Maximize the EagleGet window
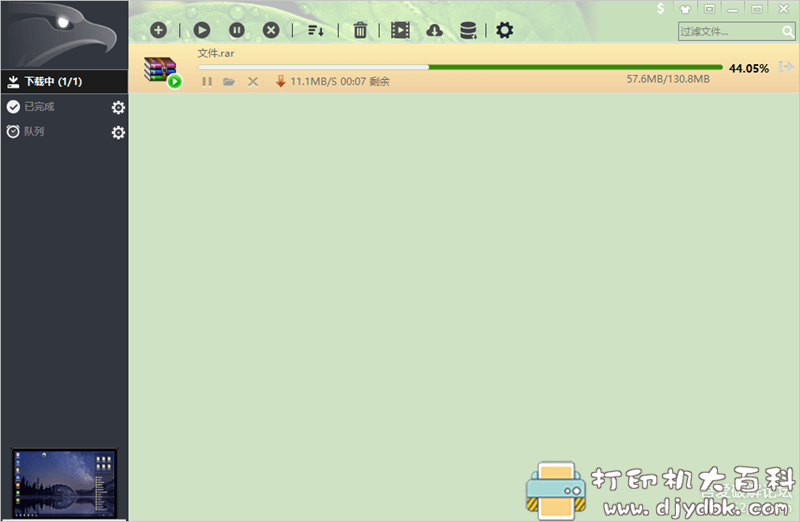 tap(757, 9)
